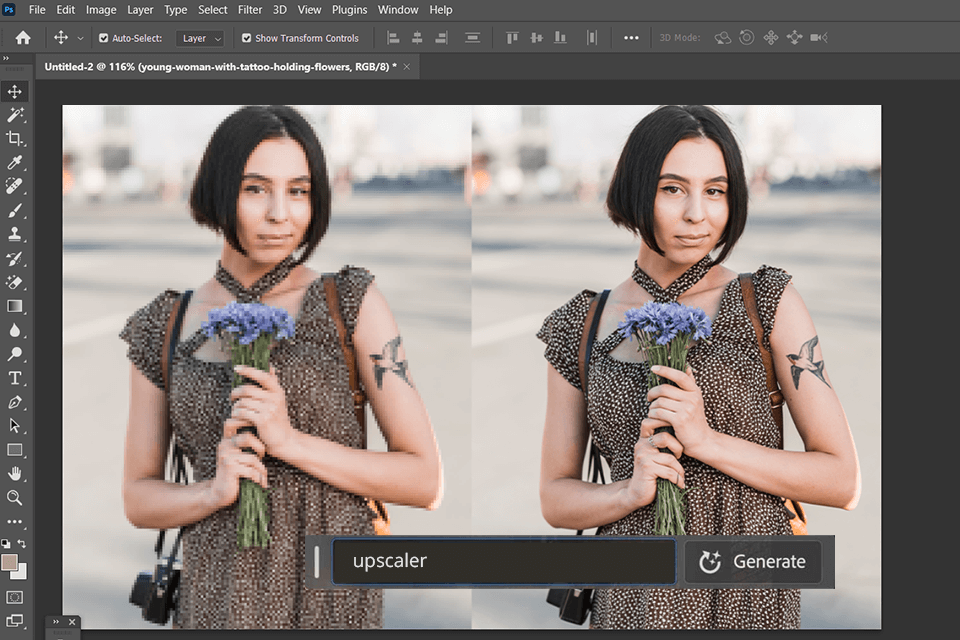
Task: Swap foreground and background colors
Action: pyautogui.click(x=22, y=543)
